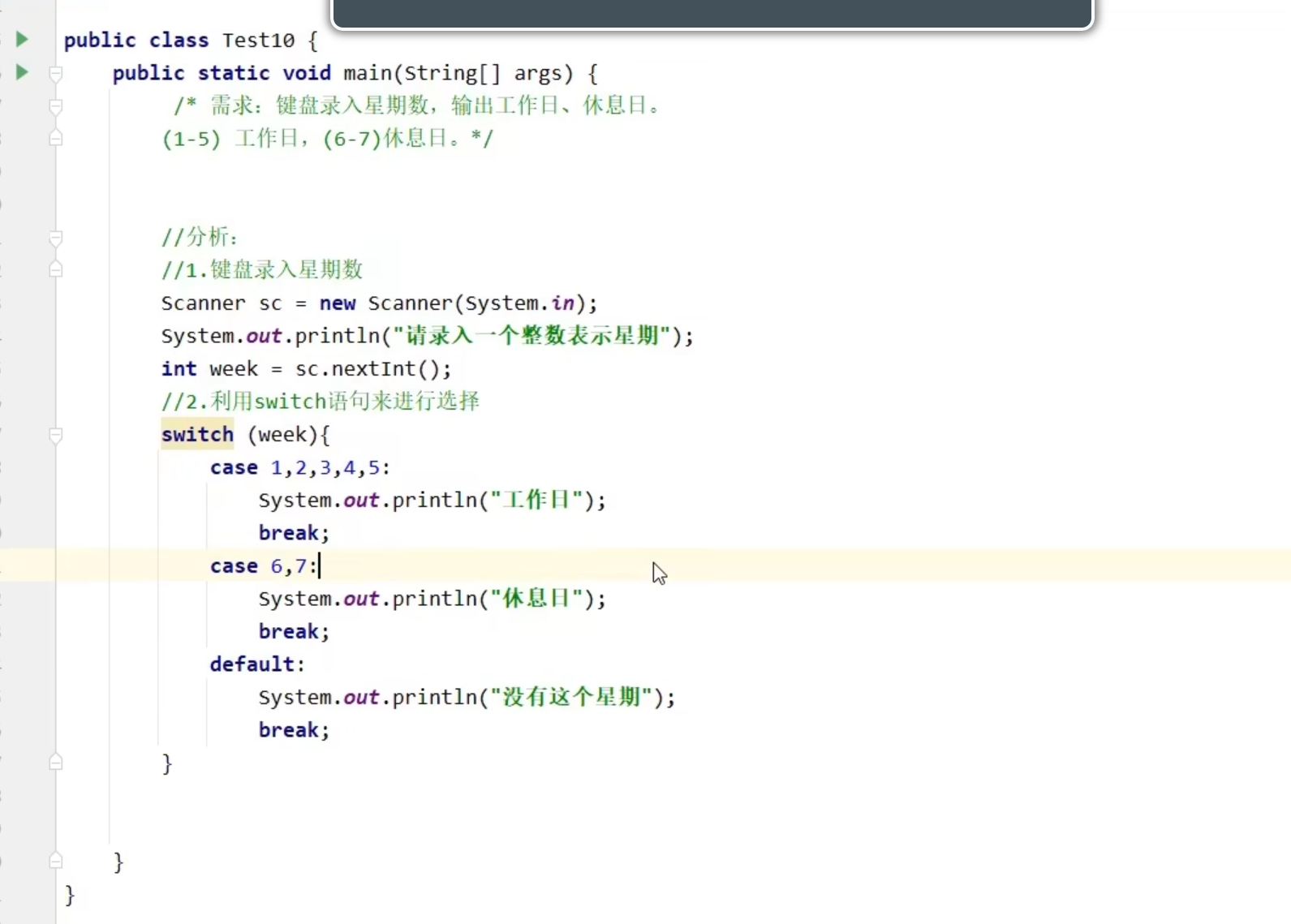Fold comments at //1.键盘录入星期数 end marker
This screenshot has width=1291, height=924.
pyautogui.click(x=56, y=269)
